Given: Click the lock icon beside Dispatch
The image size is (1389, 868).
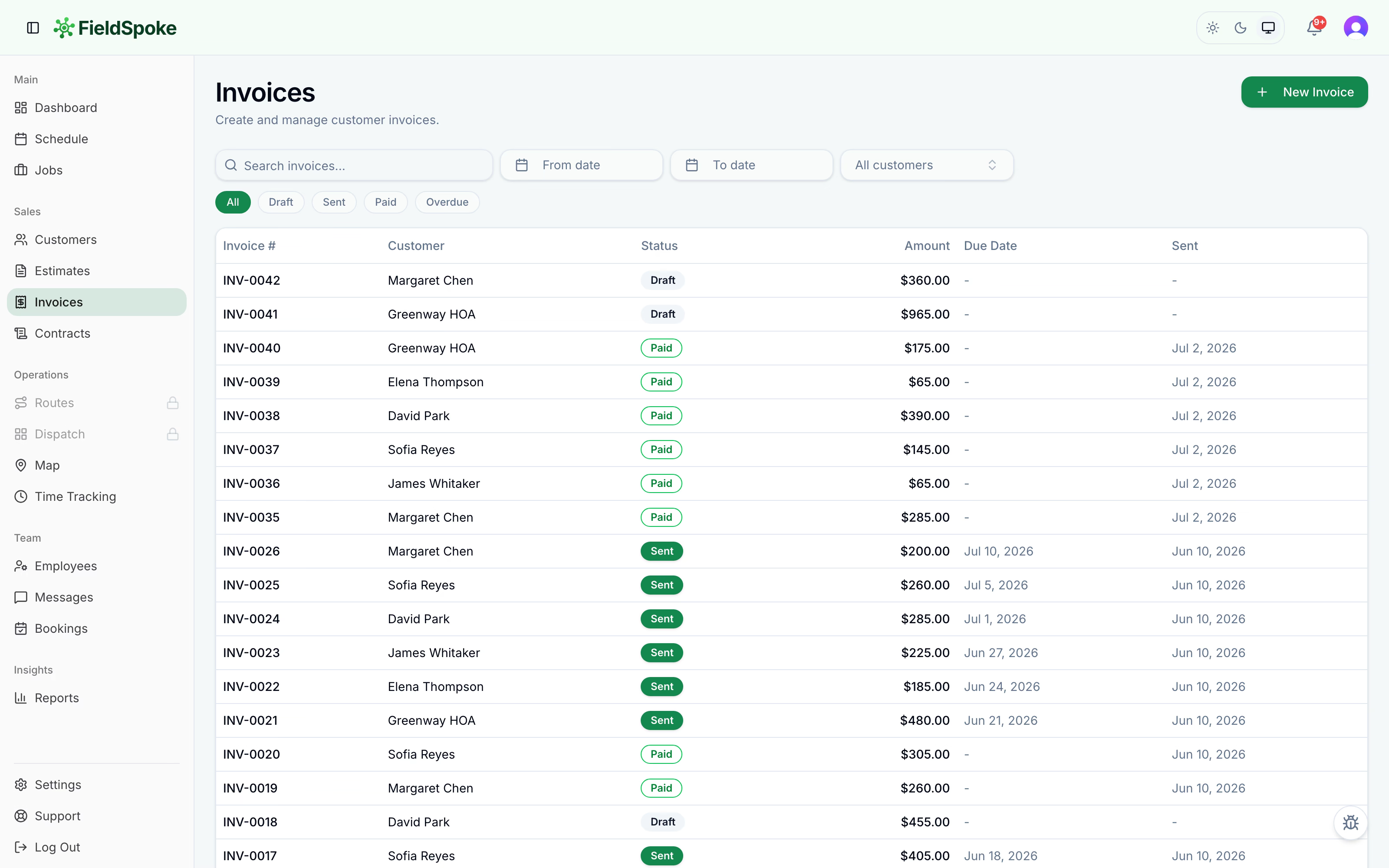Looking at the screenshot, I should (173, 434).
